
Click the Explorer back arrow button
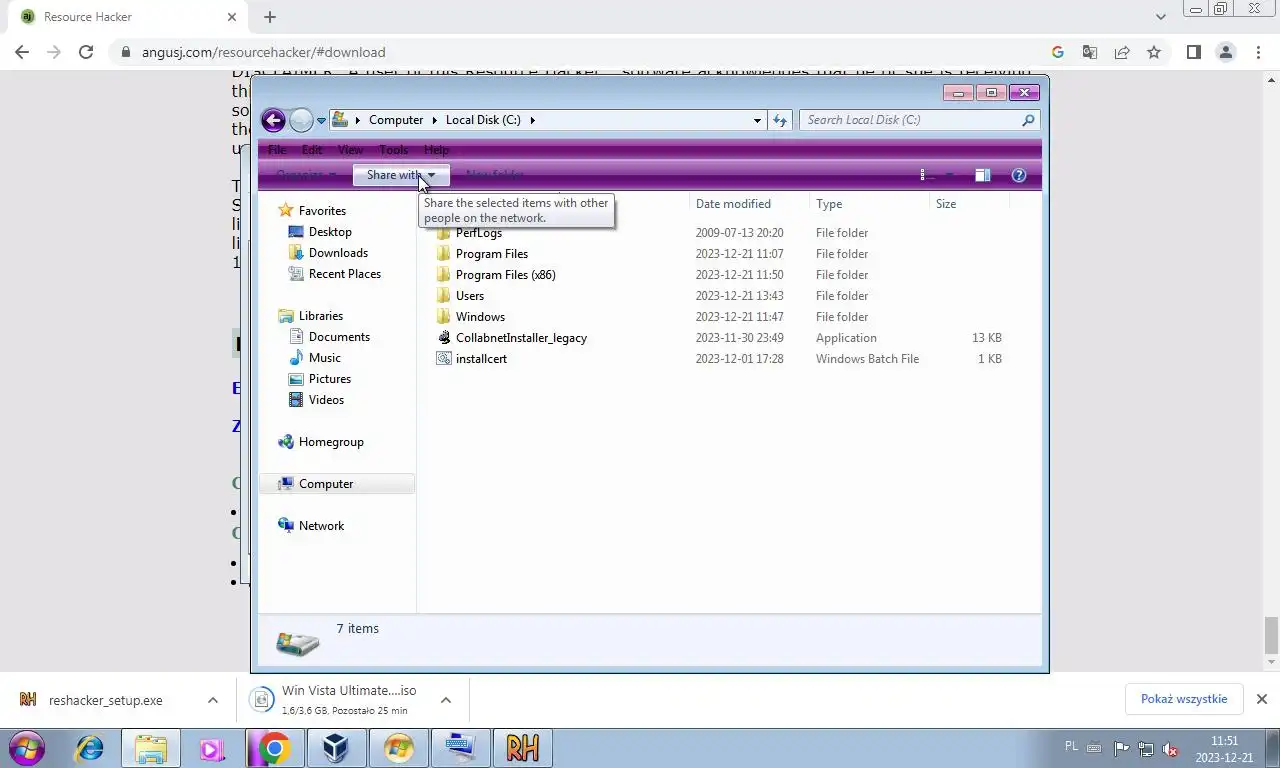coord(273,120)
